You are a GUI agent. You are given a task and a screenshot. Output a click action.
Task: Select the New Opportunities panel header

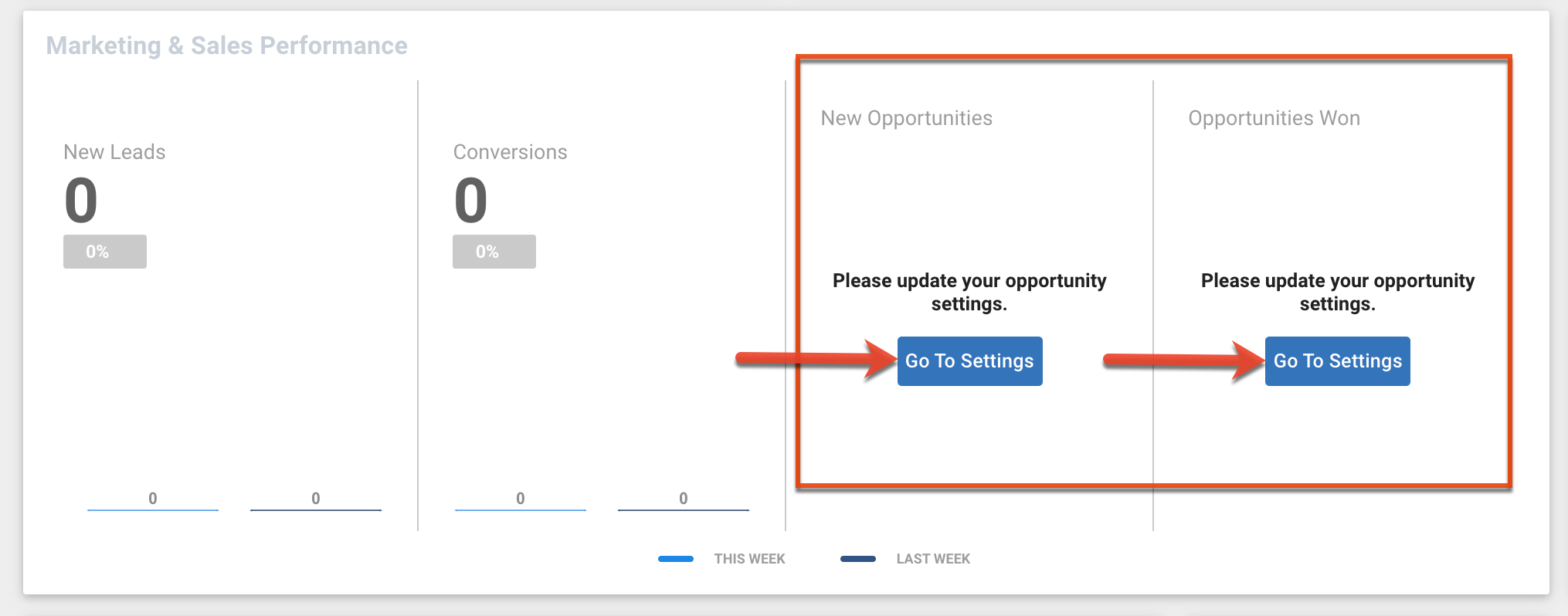pos(906,117)
